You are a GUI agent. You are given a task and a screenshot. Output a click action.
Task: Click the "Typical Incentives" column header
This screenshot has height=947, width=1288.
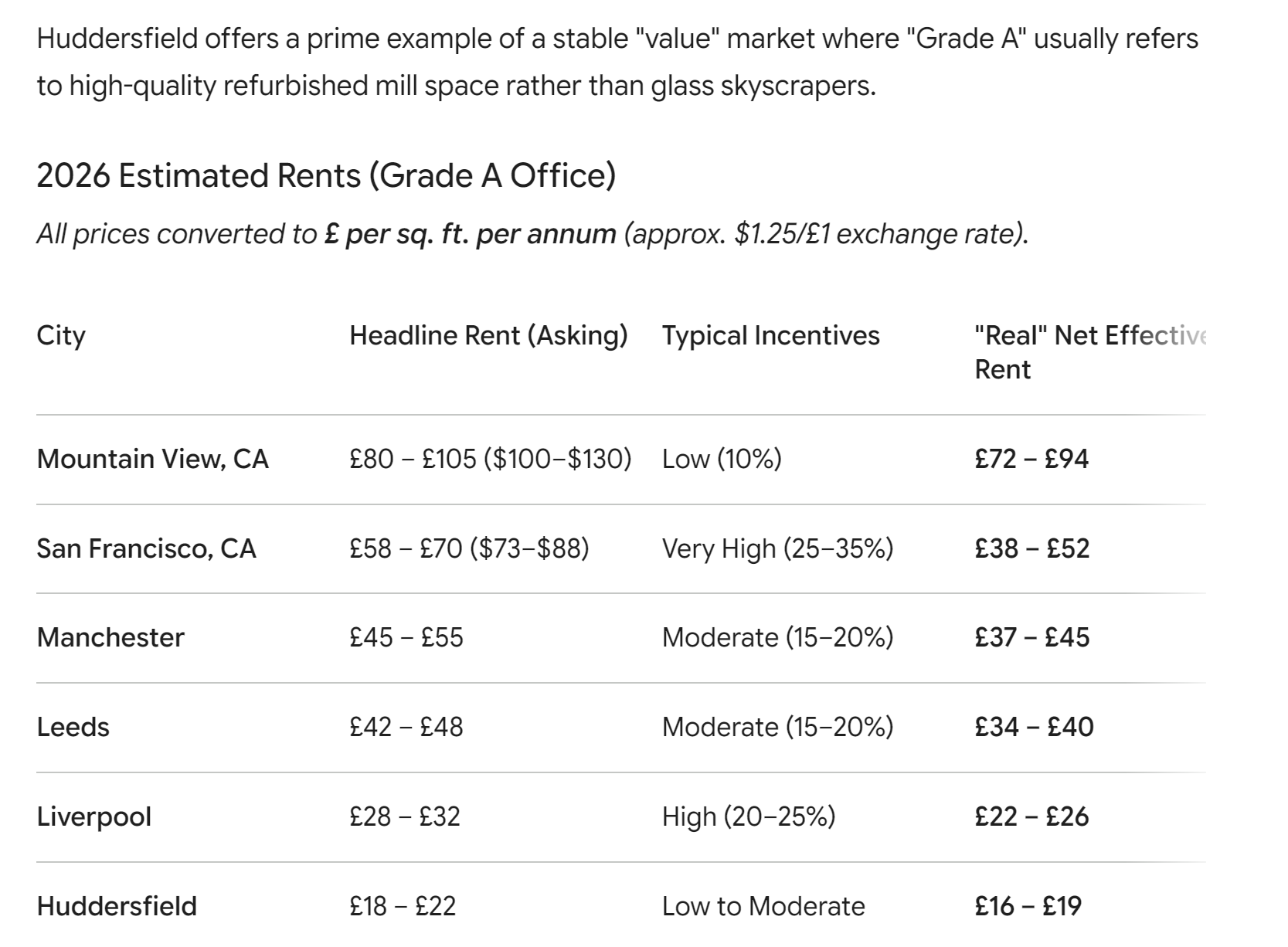[x=770, y=336]
